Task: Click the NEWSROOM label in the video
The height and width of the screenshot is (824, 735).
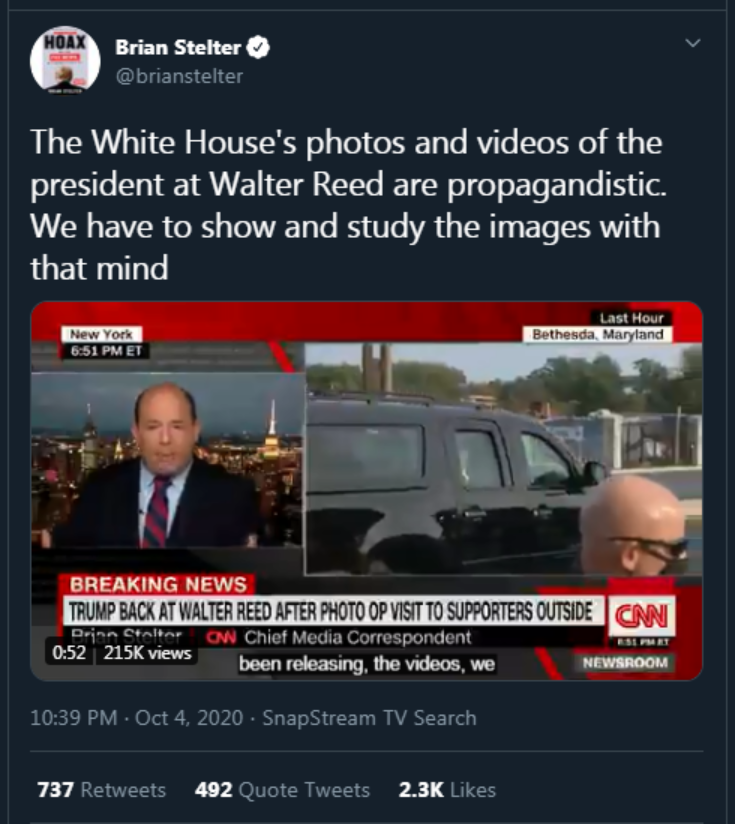Action: click(x=625, y=663)
